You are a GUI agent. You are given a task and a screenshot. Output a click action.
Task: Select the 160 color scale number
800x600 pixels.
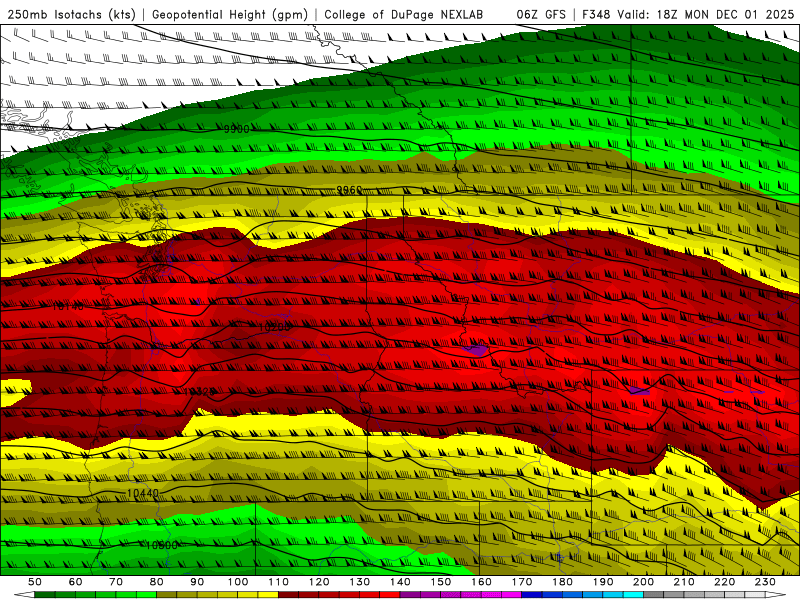click(481, 582)
